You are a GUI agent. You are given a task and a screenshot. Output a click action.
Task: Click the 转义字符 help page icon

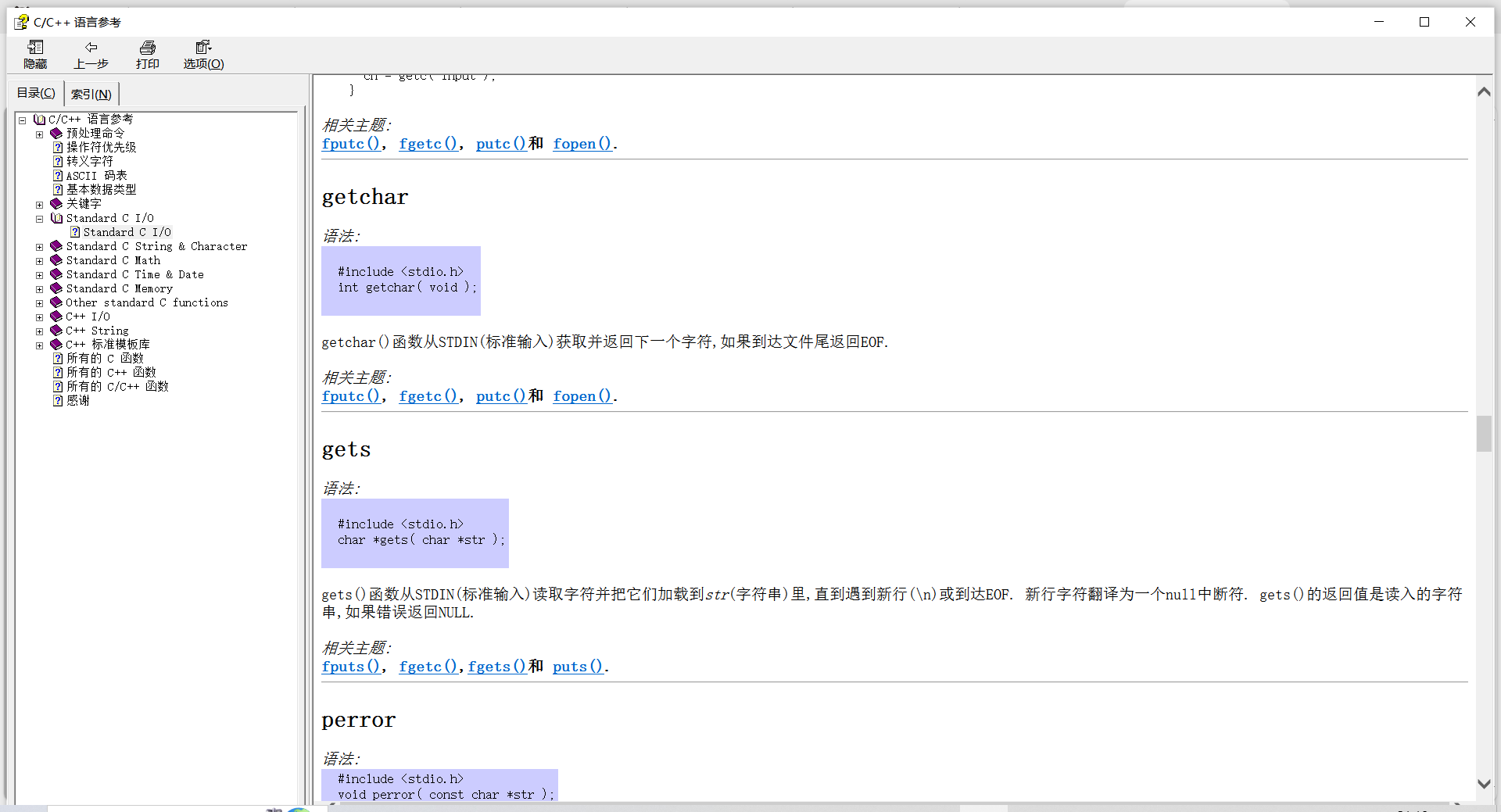(x=58, y=162)
